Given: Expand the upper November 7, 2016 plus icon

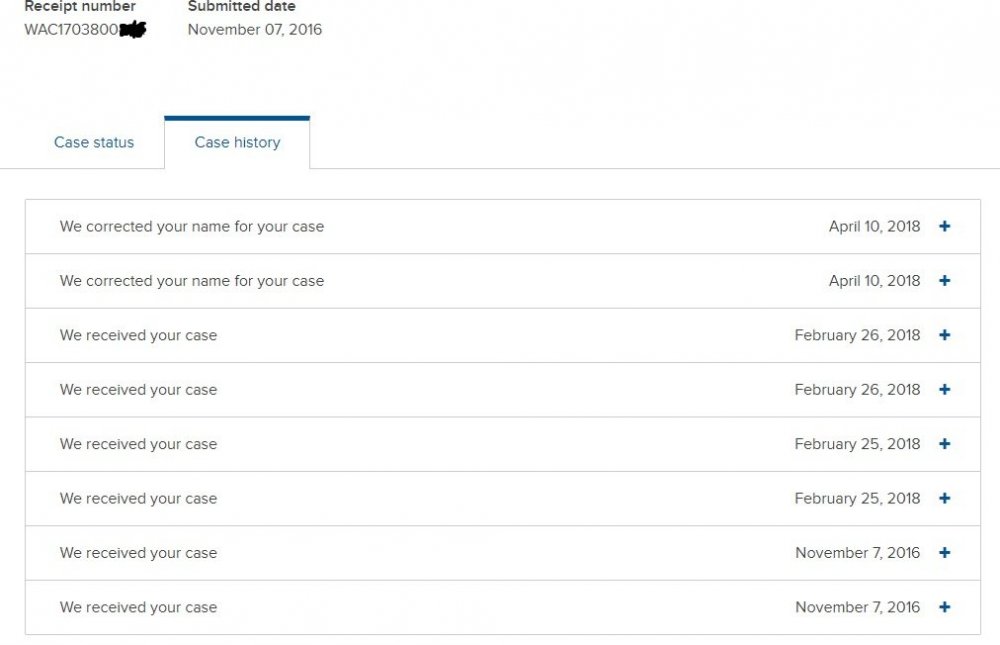Looking at the screenshot, I should pyautogui.click(x=945, y=552).
